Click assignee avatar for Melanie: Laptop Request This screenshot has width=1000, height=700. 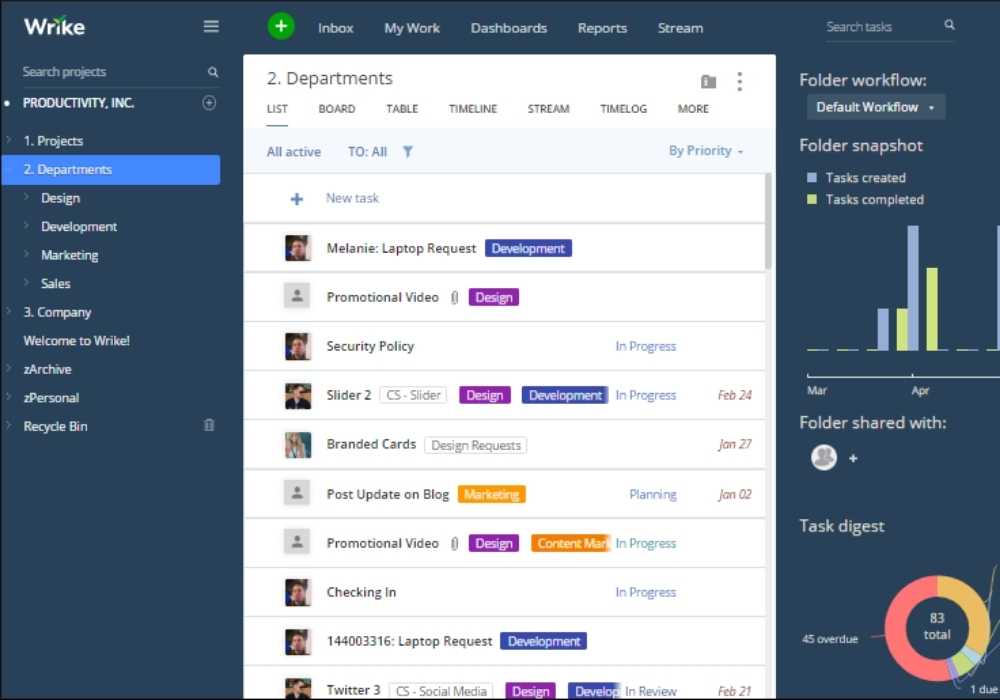(297, 248)
